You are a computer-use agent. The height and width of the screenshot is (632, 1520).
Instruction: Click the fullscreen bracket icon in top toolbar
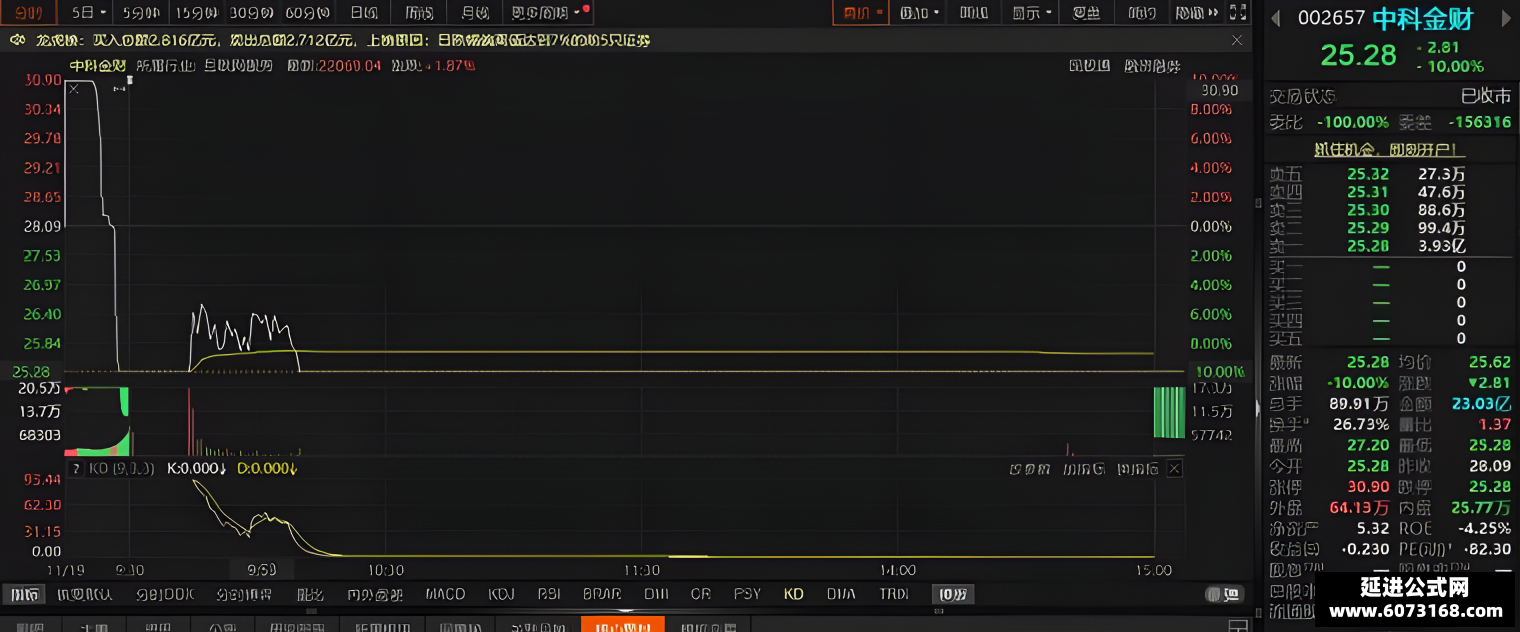pyautogui.click(x=1239, y=13)
